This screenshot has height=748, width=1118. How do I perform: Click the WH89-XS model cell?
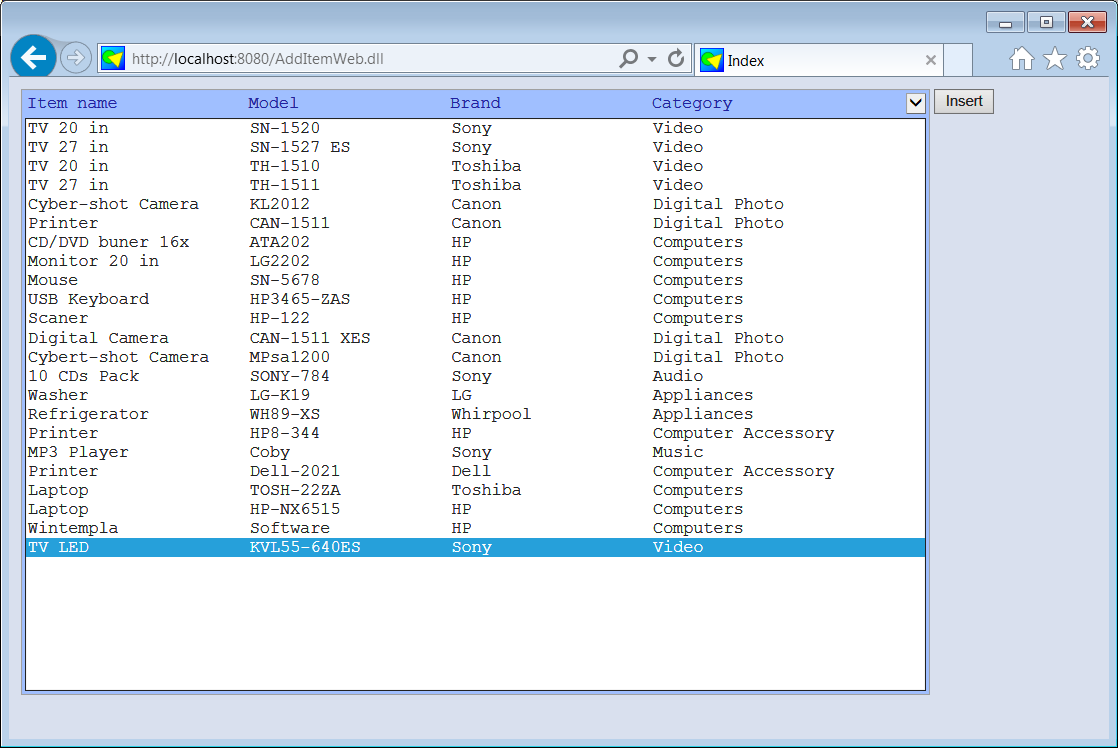[x=284, y=414]
